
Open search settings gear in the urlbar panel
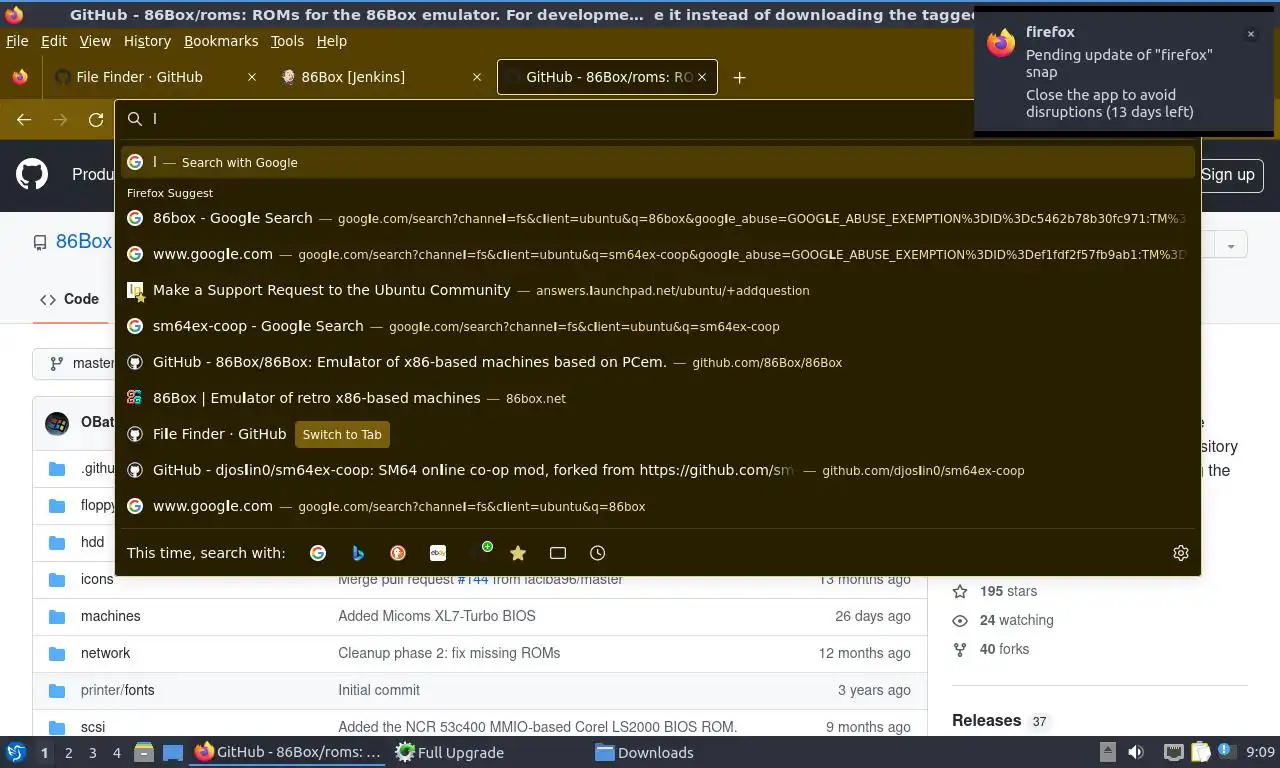(x=1181, y=553)
